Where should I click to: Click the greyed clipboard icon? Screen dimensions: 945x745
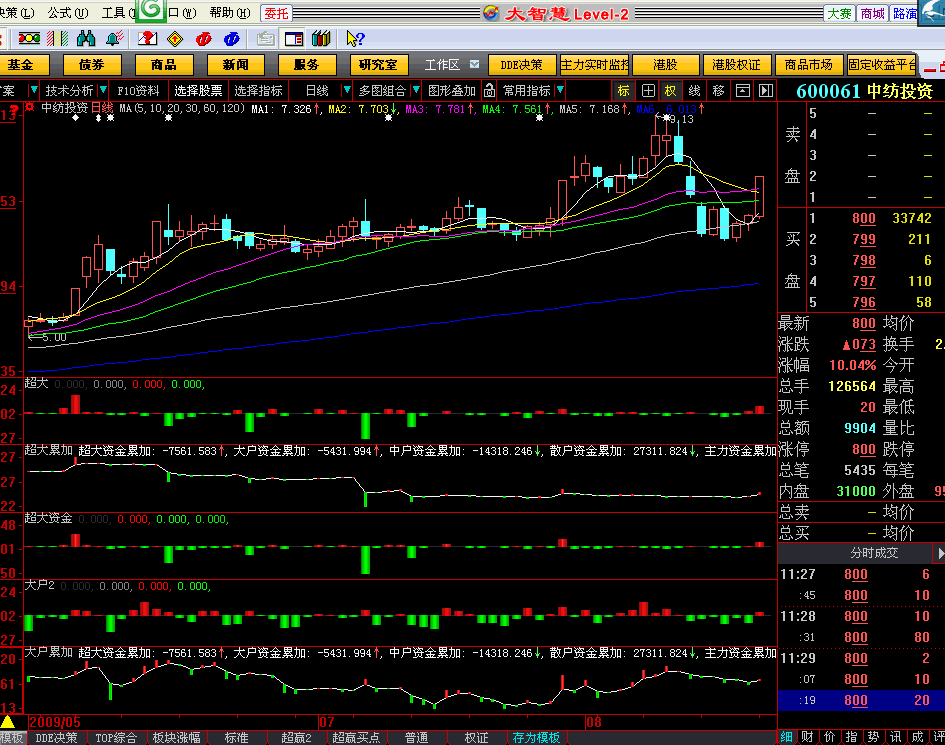pos(265,39)
